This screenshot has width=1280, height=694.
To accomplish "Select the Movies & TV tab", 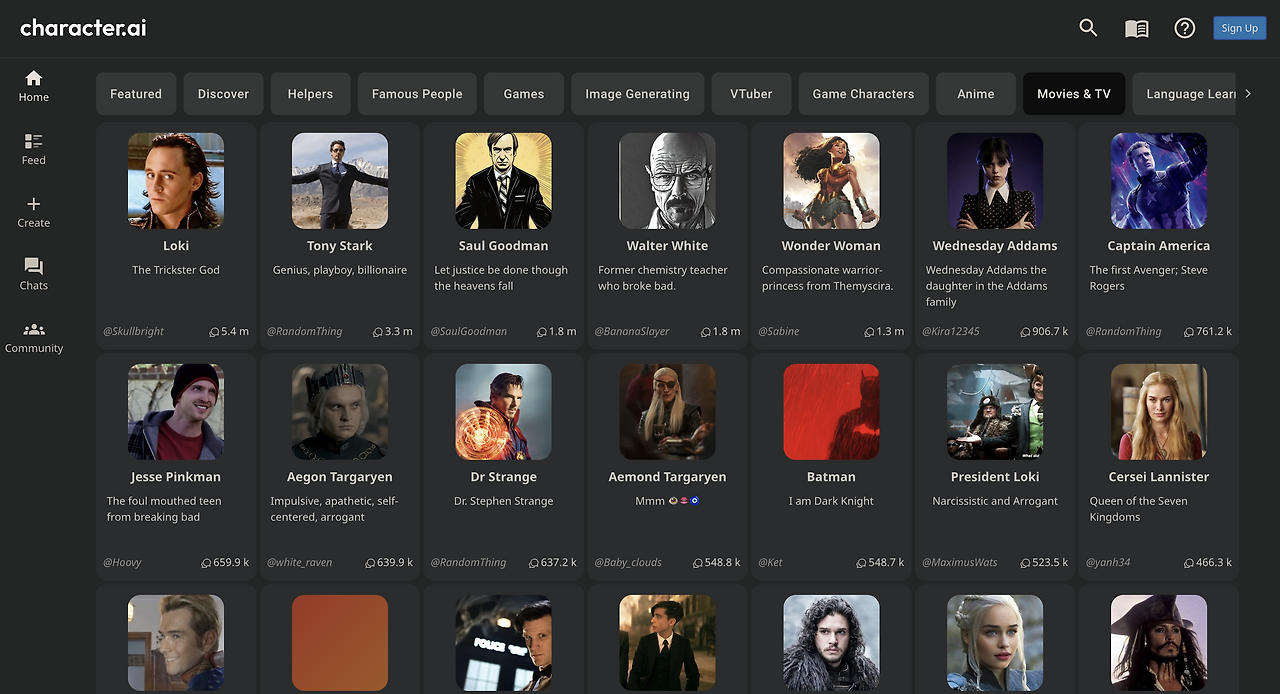I will tap(1074, 94).
